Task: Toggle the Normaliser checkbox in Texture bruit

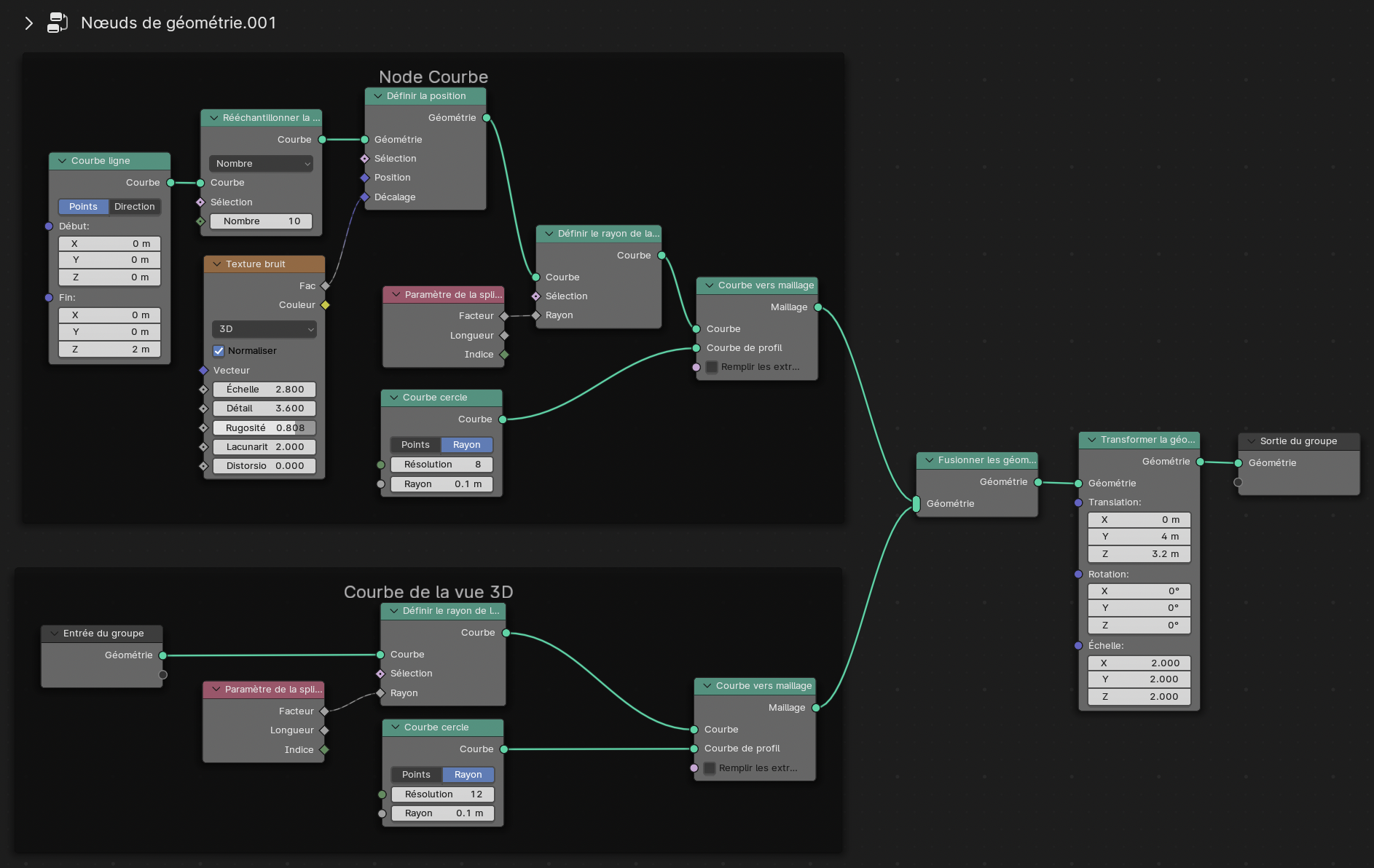Action: point(219,351)
